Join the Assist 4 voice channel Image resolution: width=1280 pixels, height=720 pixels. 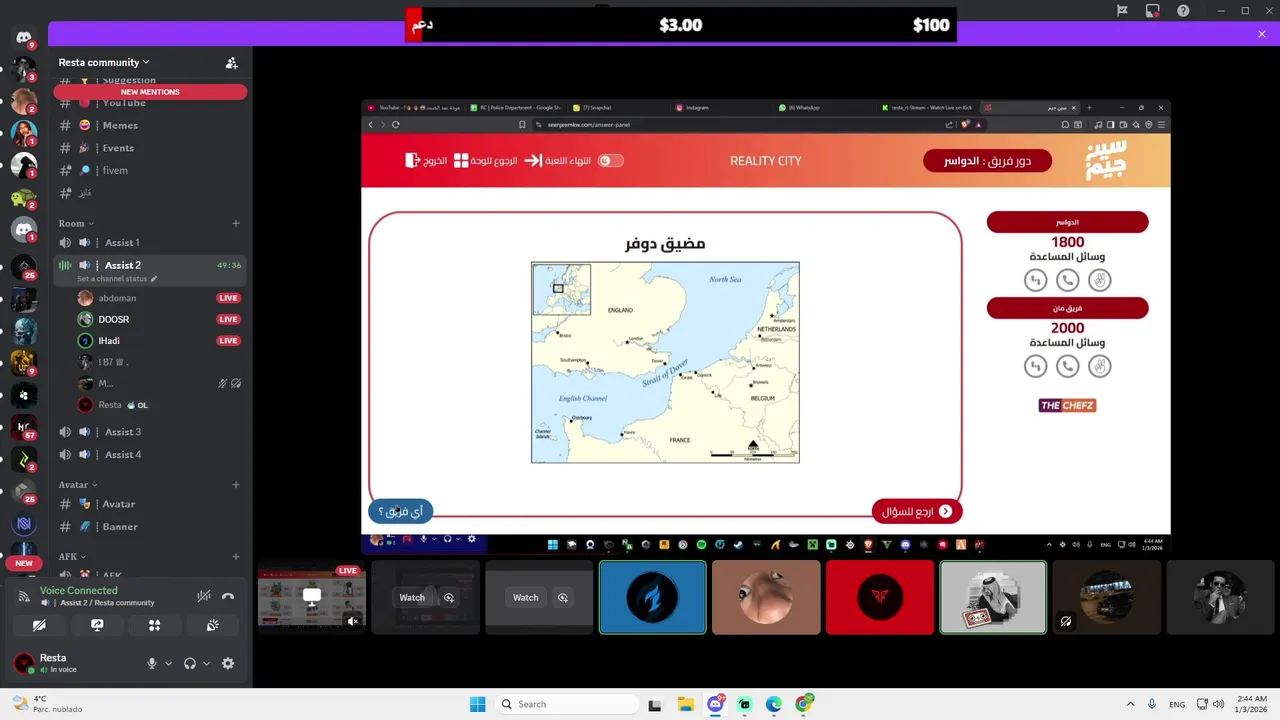pos(150,454)
